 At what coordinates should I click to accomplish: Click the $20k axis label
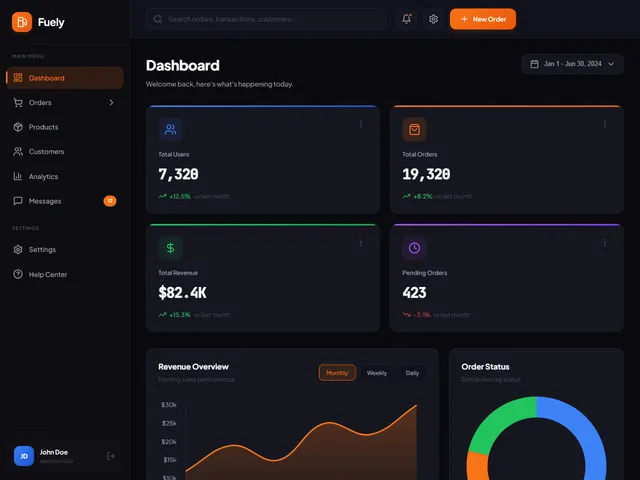[169, 442]
